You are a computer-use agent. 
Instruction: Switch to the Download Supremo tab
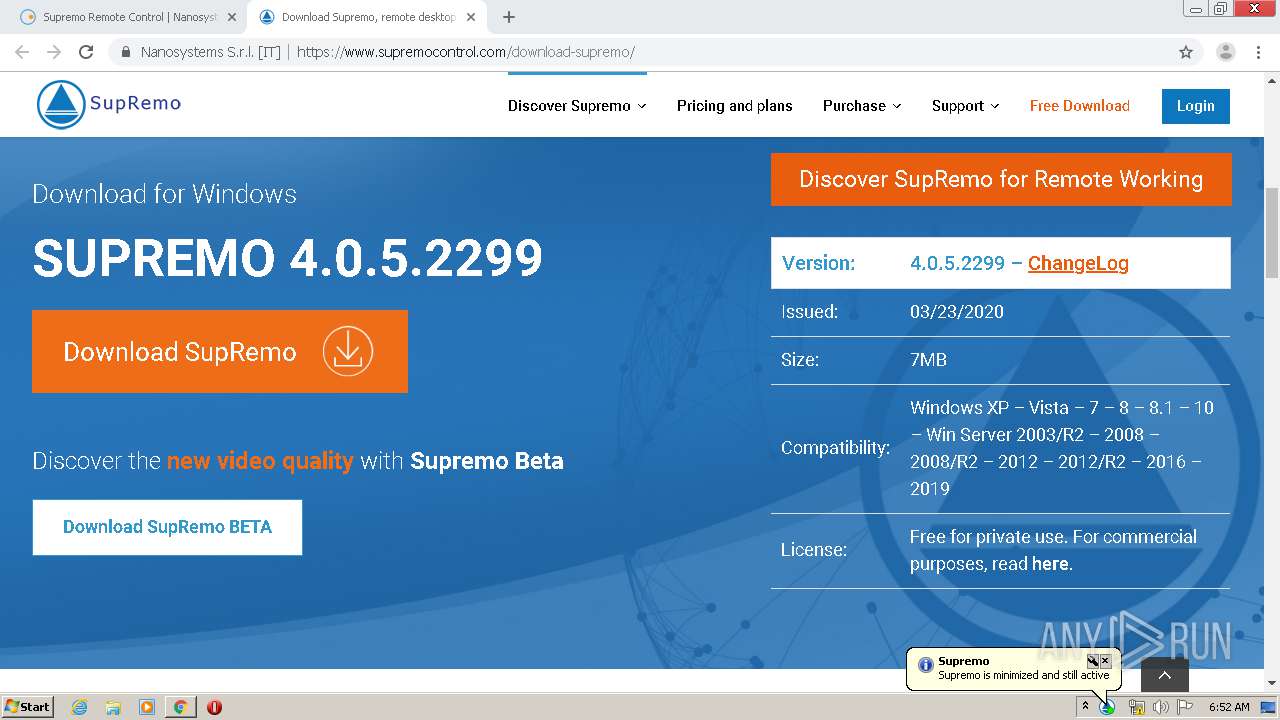368,17
